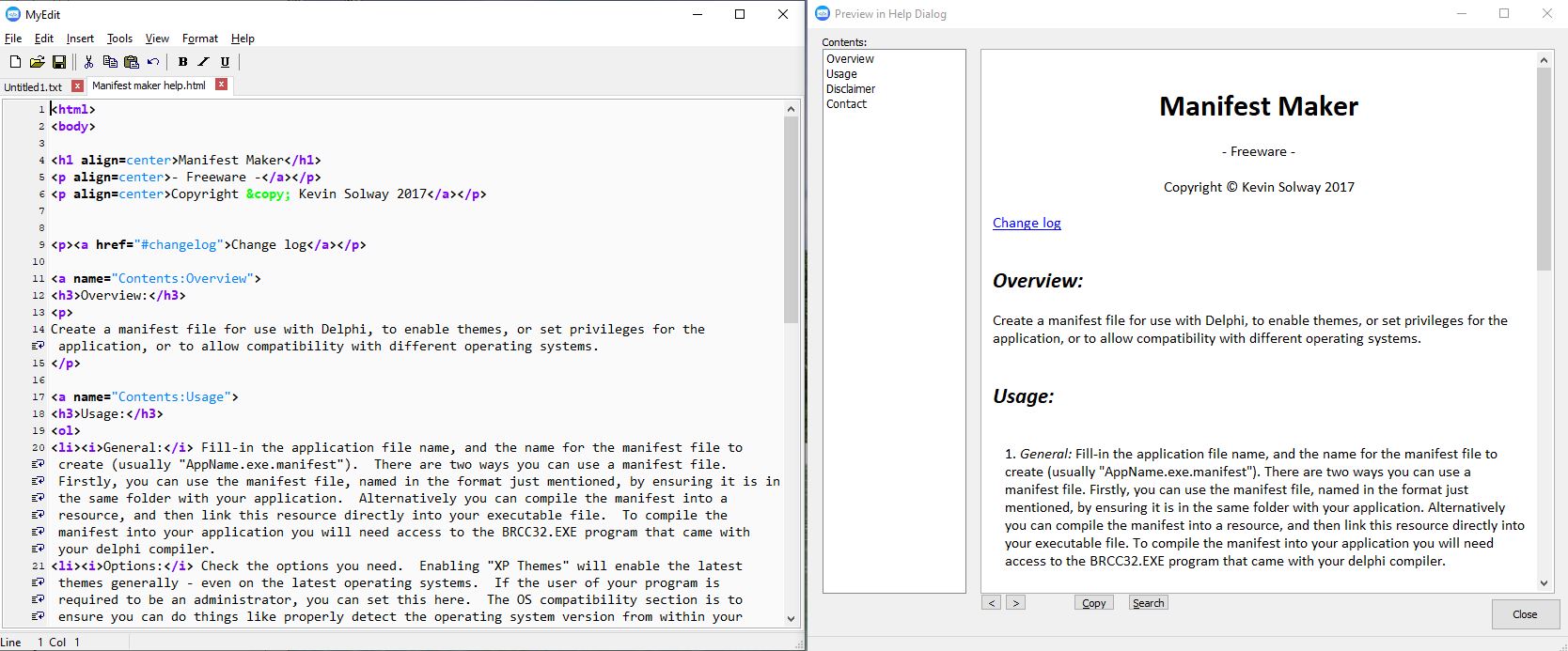Follow the Change log link in preview

point(1027,223)
